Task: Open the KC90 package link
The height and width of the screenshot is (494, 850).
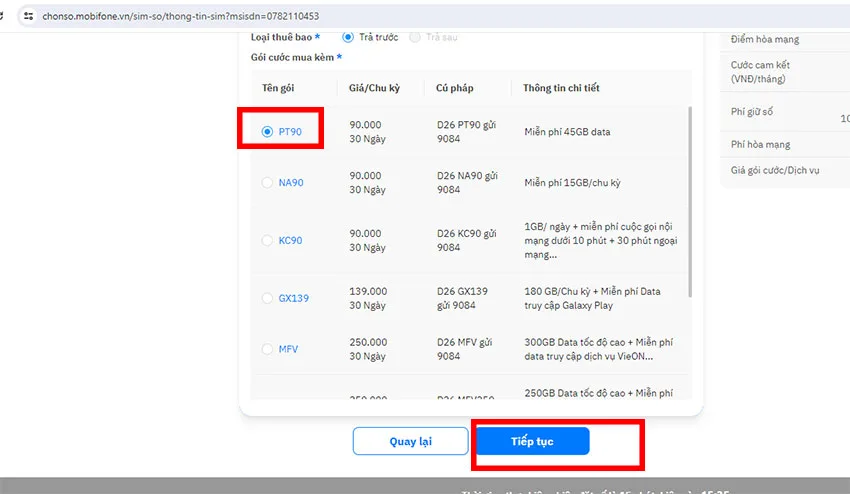Action: (291, 240)
